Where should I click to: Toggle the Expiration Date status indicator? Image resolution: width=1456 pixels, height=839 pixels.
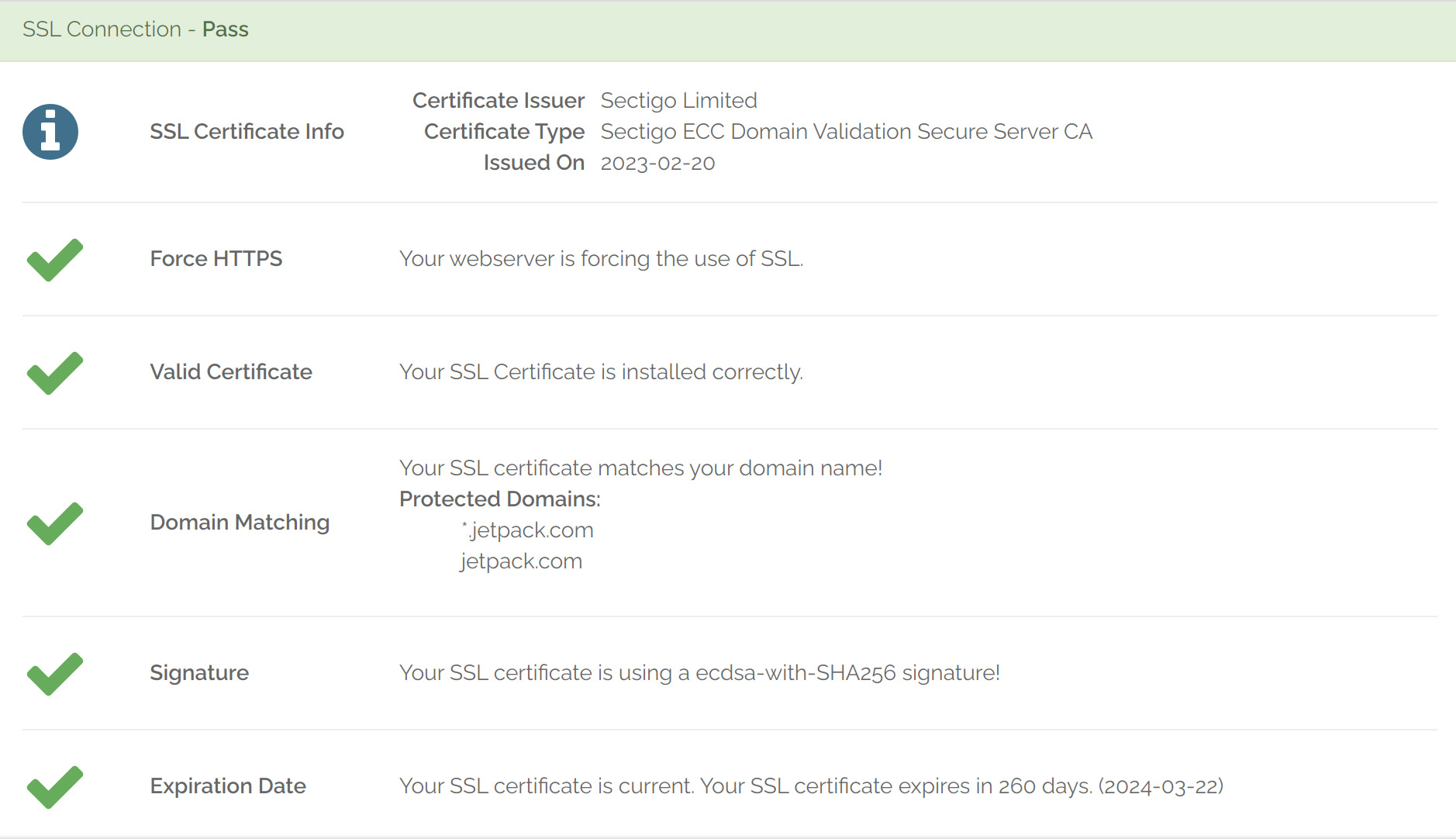tap(53, 785)
